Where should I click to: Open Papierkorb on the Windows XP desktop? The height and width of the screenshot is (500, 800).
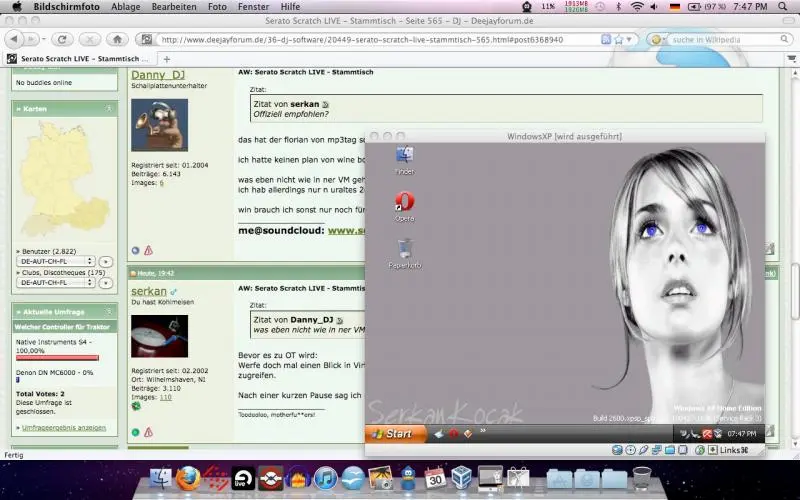pos(404,250)
